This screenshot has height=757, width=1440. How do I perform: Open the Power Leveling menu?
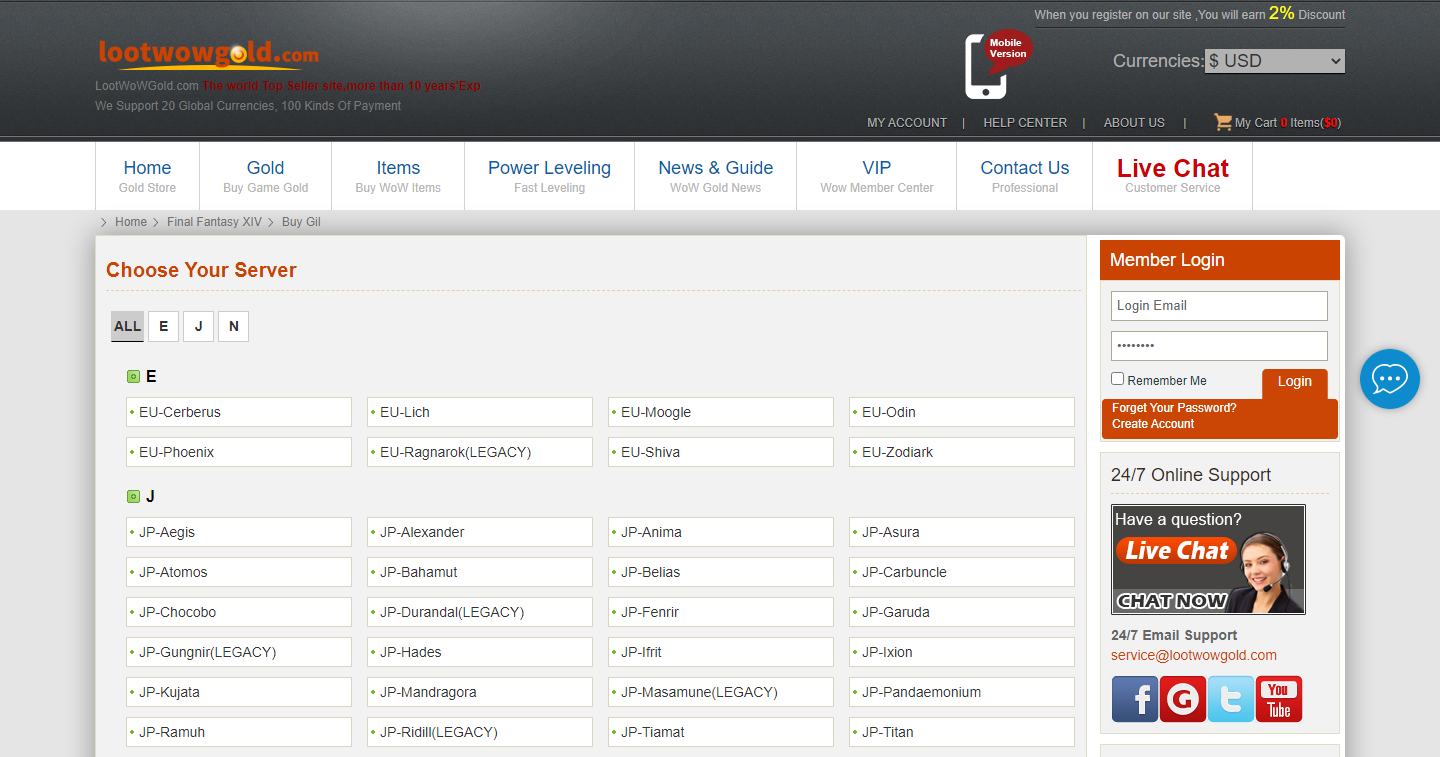(x=549, y=176)
